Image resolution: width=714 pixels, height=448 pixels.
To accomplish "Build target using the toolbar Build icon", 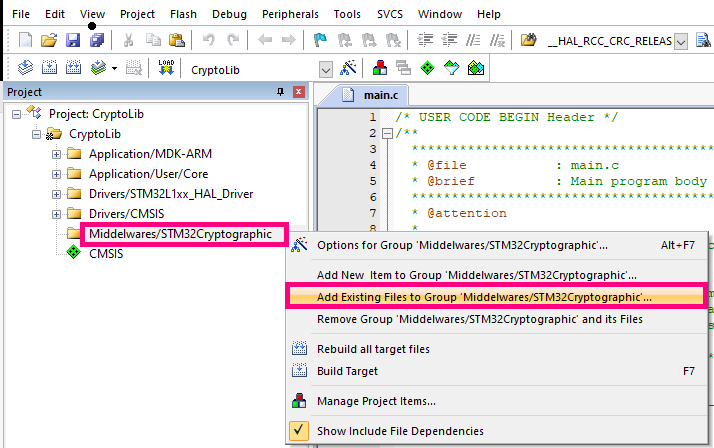I will pyautogui.click(x=49, y=68).
